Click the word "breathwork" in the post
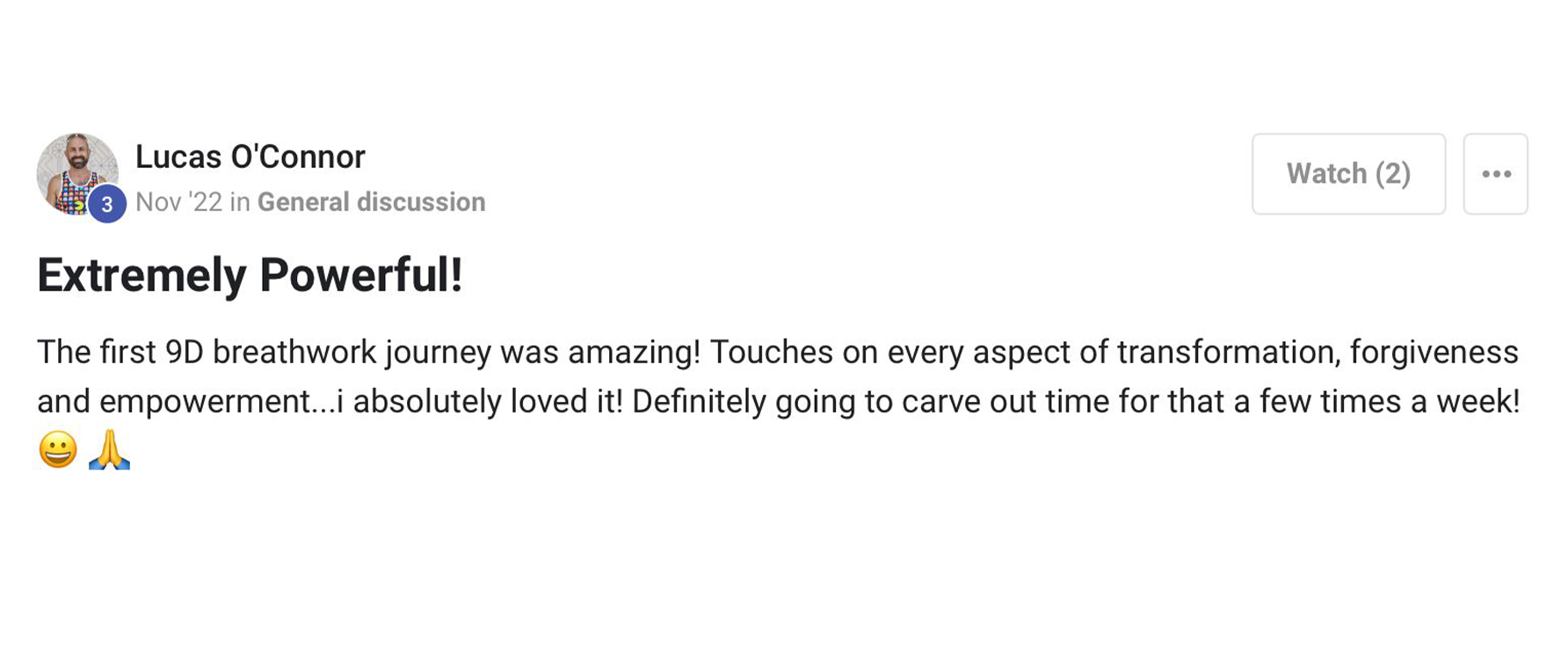 (x=294, y=353)
